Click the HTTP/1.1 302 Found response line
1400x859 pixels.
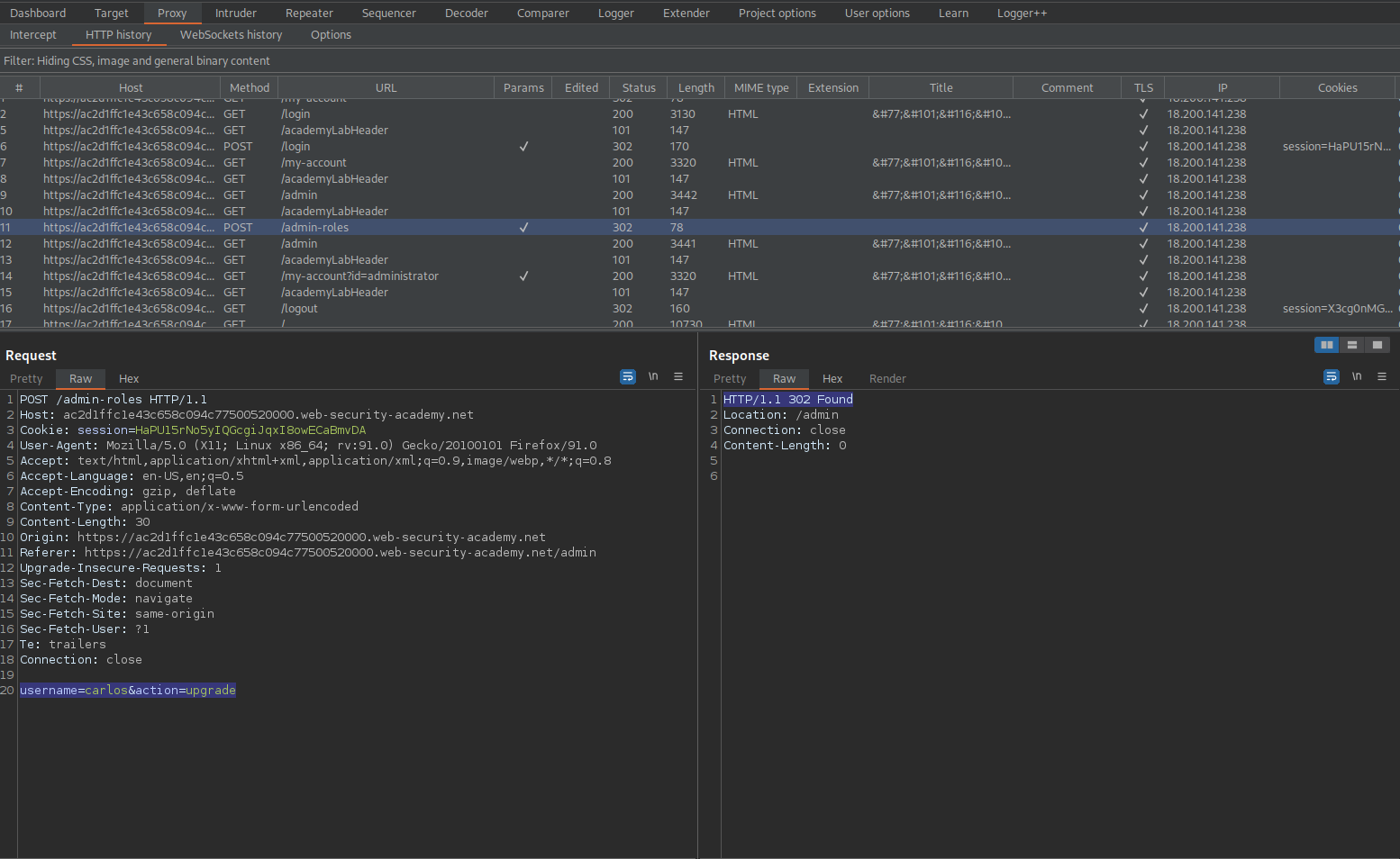tap(788, 400)
